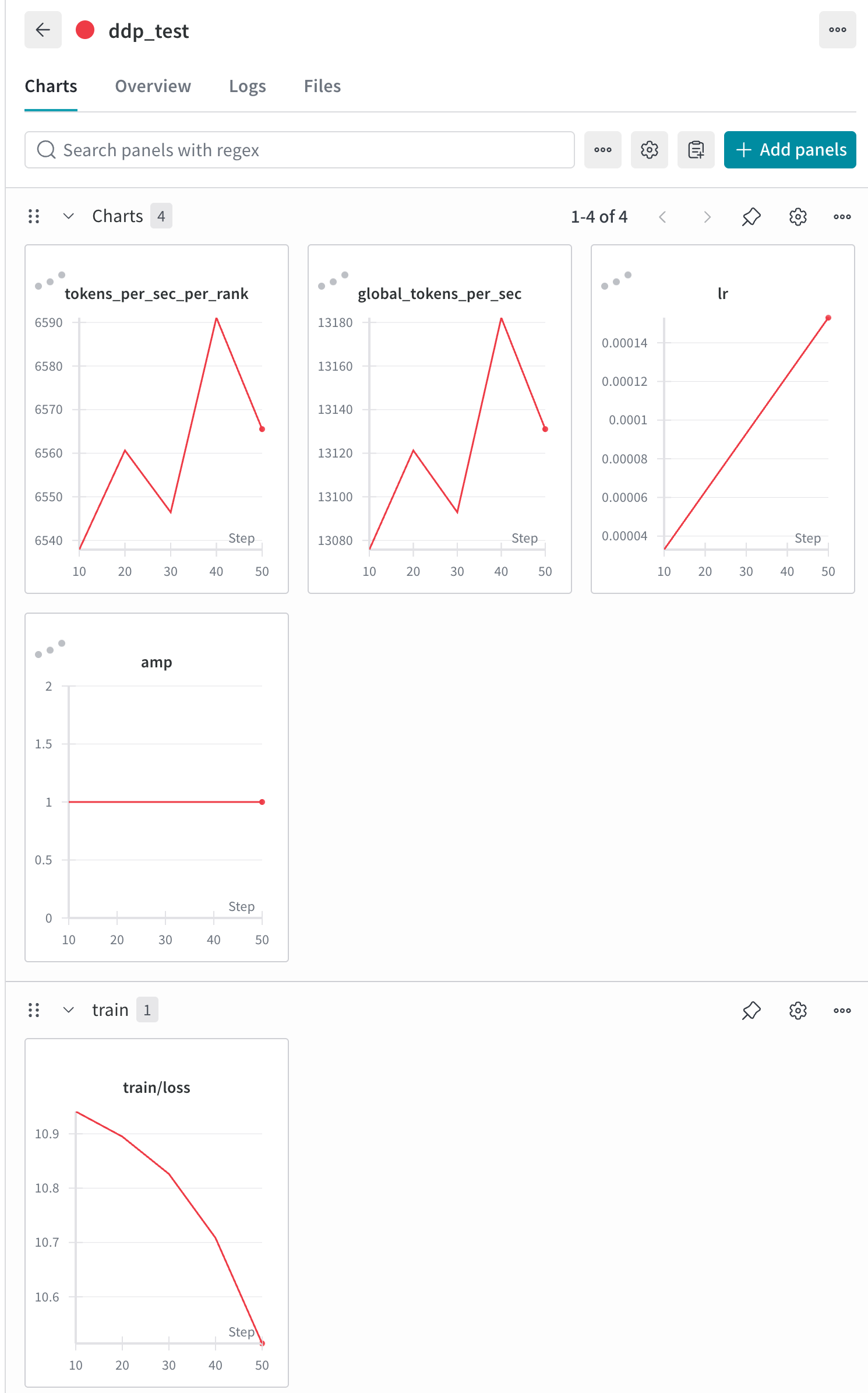Viewport: 868px width, 1393px height.
Task: Switch to the Logs tab
Action: (x=248, y=86)
